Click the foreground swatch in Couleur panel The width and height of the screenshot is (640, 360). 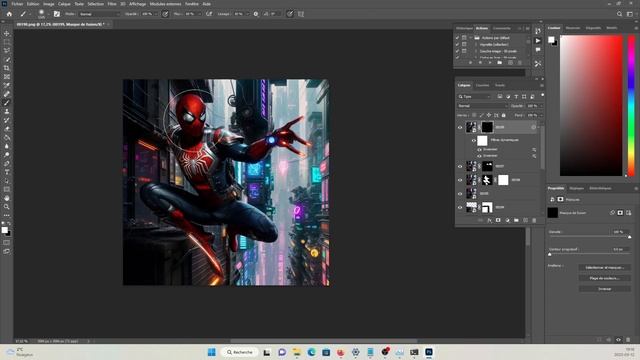pyautogui.click(x=551, y=40)
